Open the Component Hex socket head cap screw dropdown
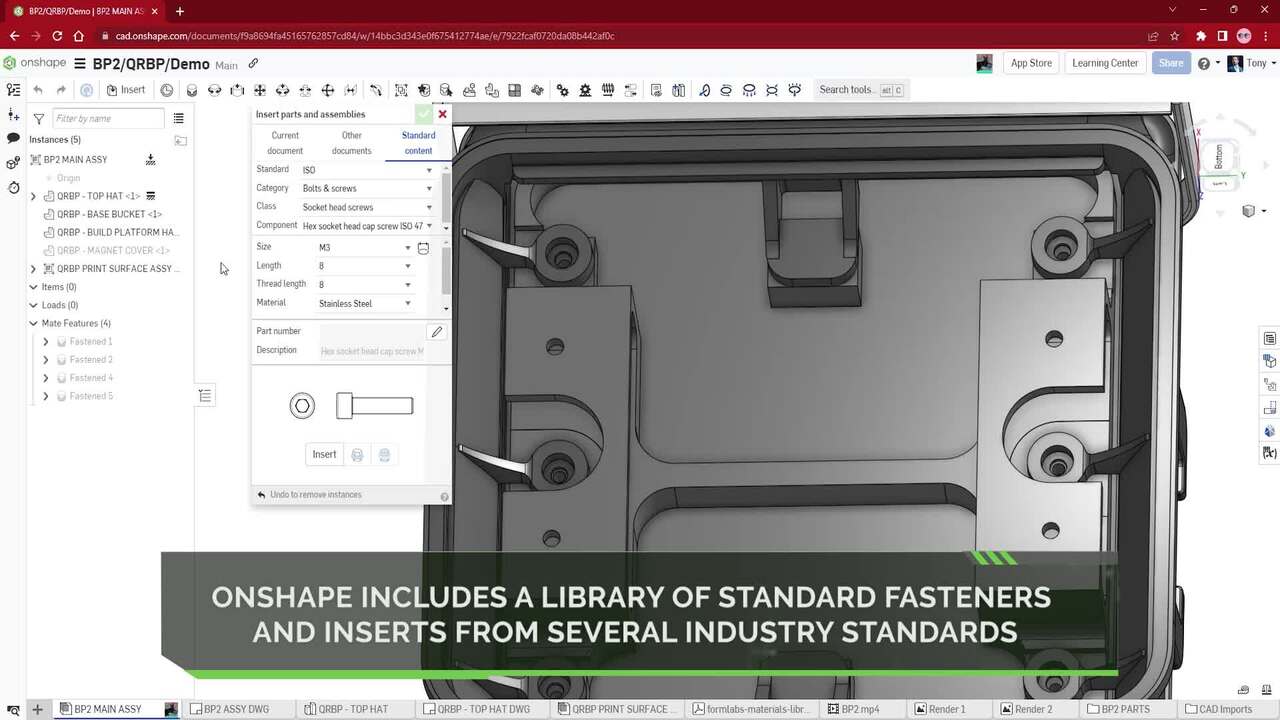 click(x=367, y=226)
